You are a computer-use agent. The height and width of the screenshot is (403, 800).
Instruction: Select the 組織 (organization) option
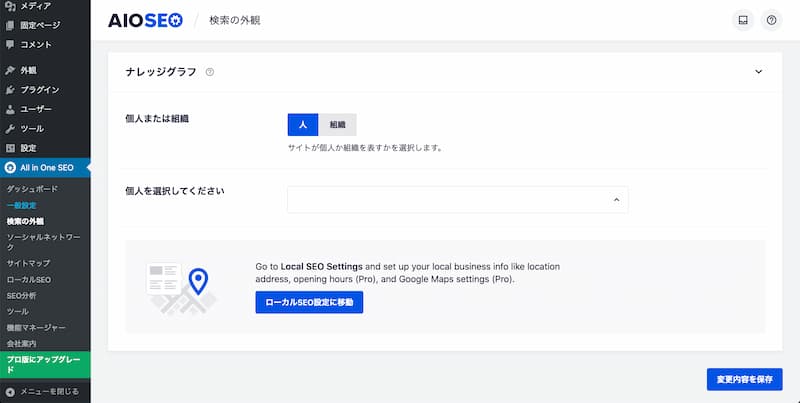(337, 124)
